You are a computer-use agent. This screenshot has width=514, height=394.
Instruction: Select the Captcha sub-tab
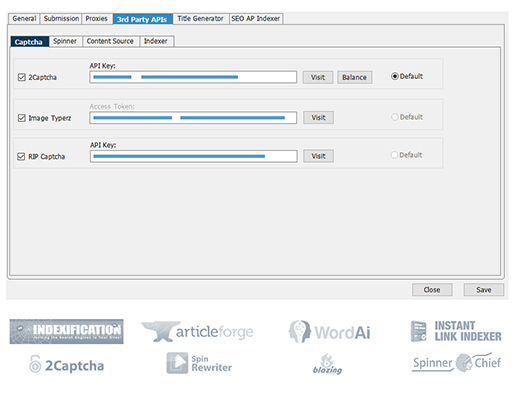click(29, 42)
